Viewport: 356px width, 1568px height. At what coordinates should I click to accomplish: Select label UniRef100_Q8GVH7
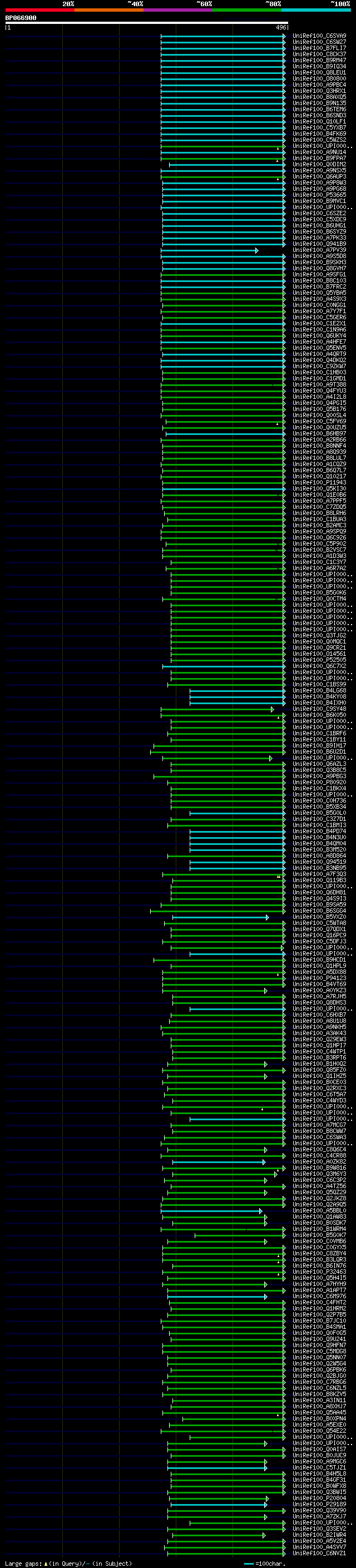pos(319,269)
